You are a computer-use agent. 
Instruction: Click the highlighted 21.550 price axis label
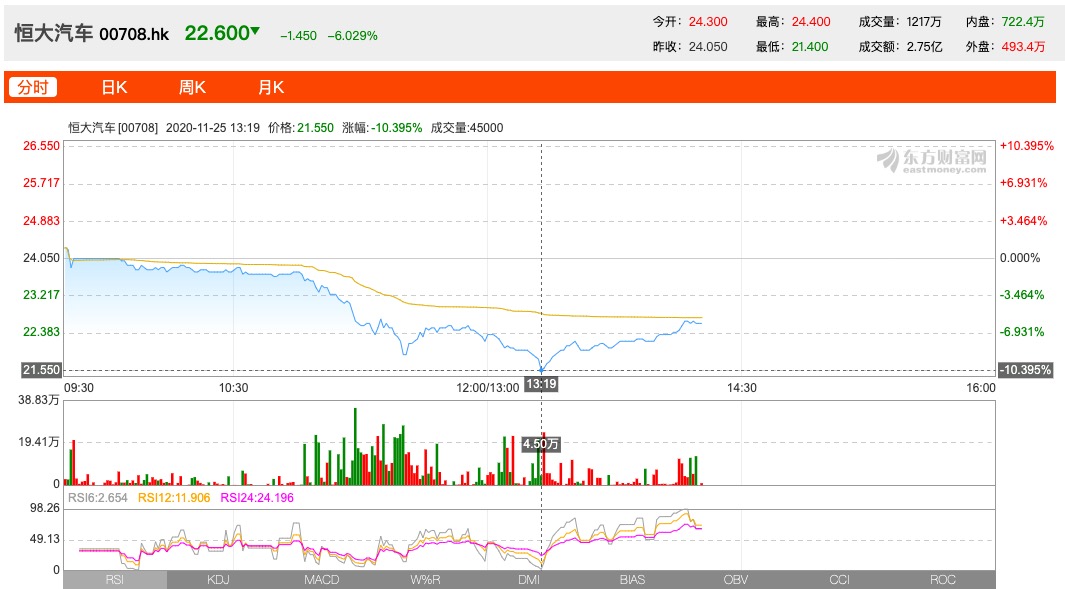point(41,370)
